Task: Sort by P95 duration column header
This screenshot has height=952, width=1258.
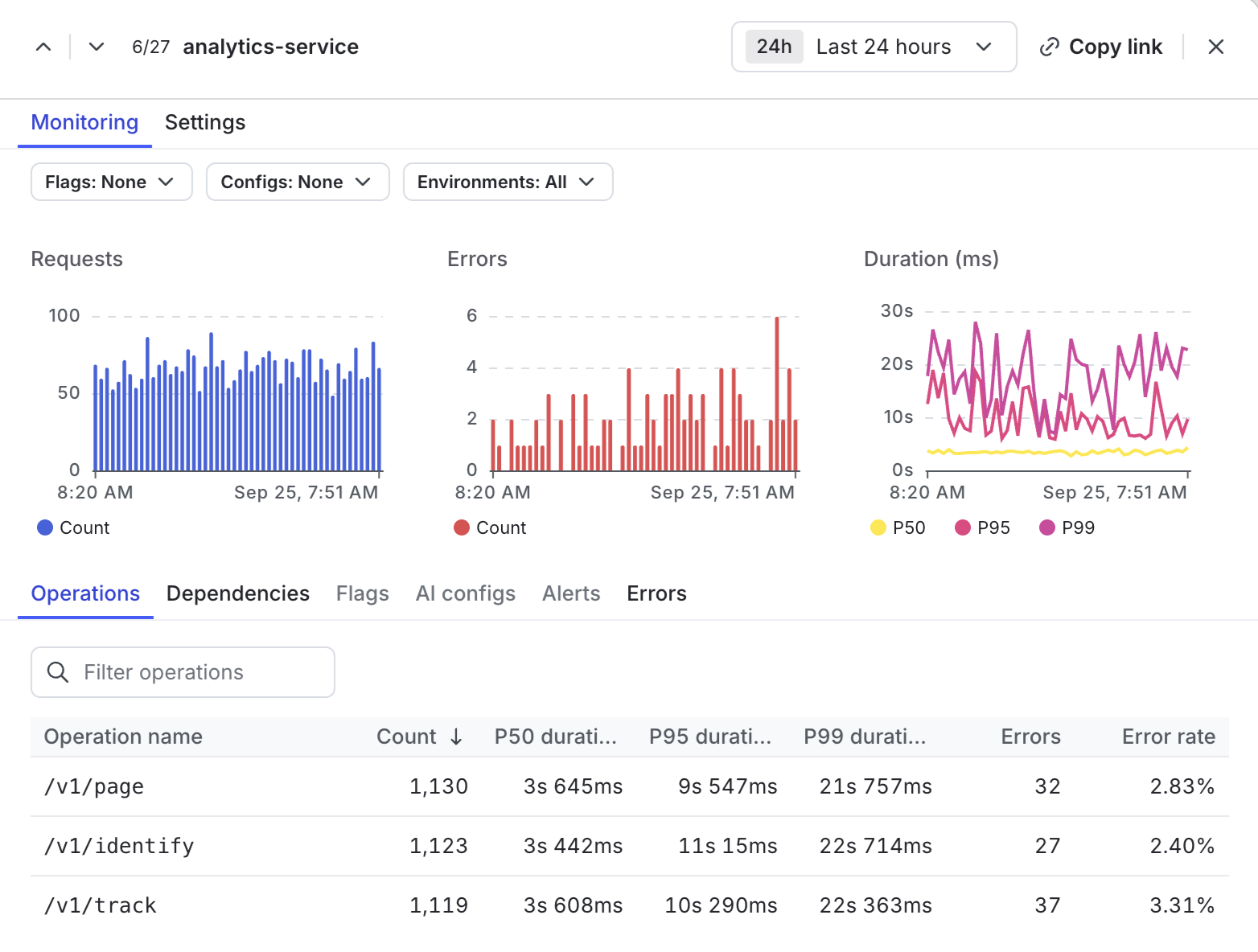Action: point(710,737)
